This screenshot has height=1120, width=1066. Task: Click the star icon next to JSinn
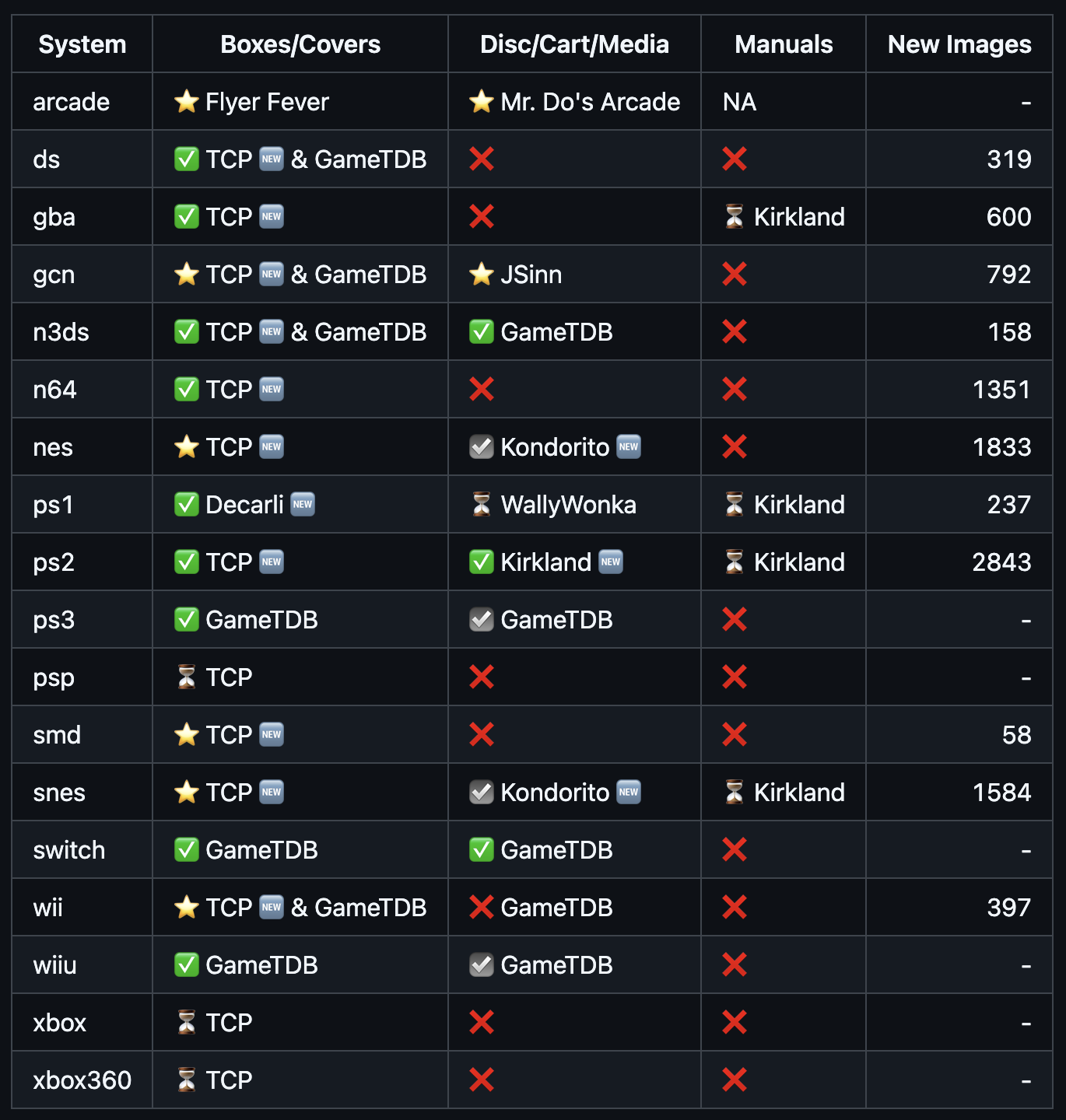(482, 274)
